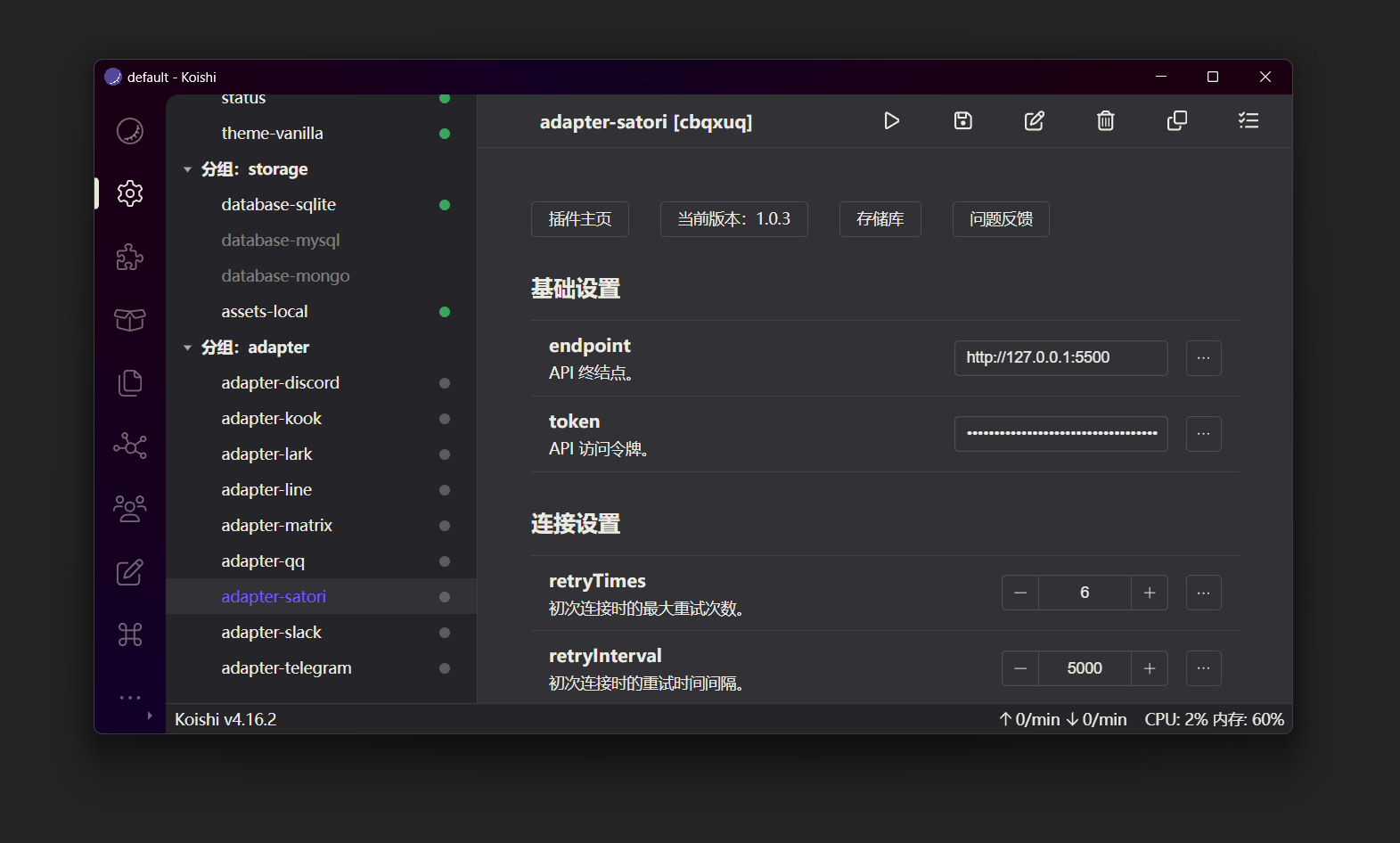Select theme-vanilla plugin
Screen dimensions: 1400x843
click(x=322, y=134)
